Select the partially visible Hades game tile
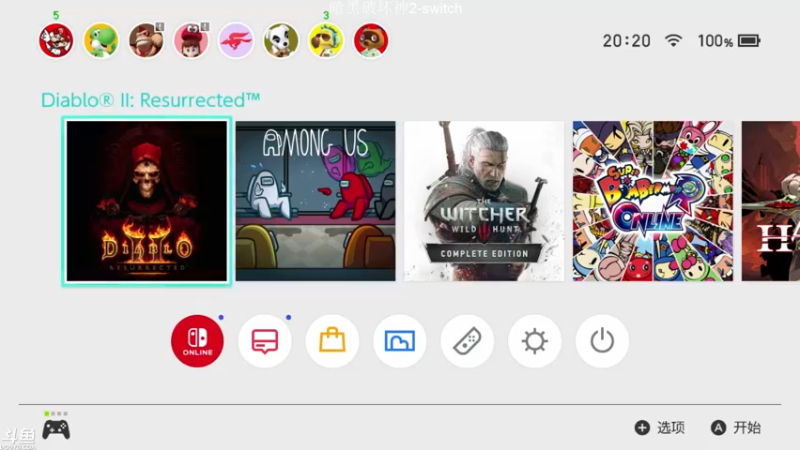 click(770, 201)
